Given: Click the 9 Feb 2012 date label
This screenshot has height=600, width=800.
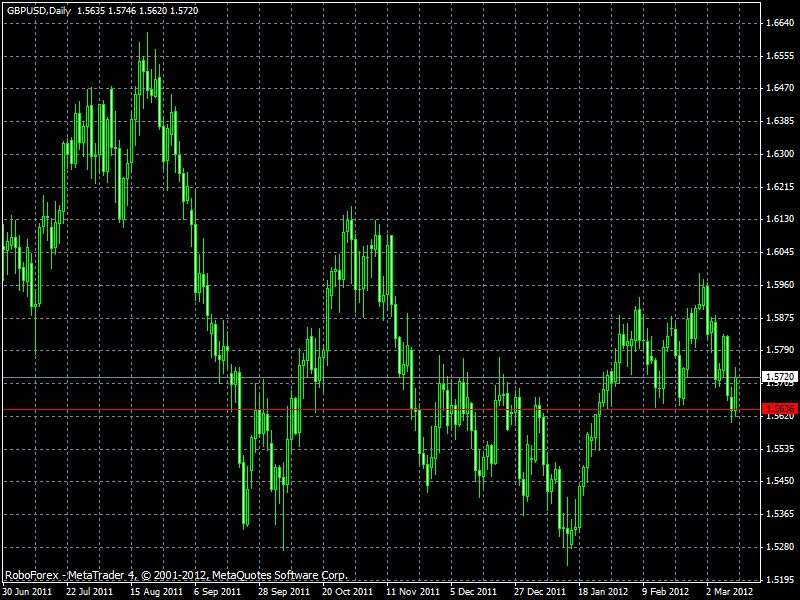Looking at the screenshot, I should click(665, 592).
